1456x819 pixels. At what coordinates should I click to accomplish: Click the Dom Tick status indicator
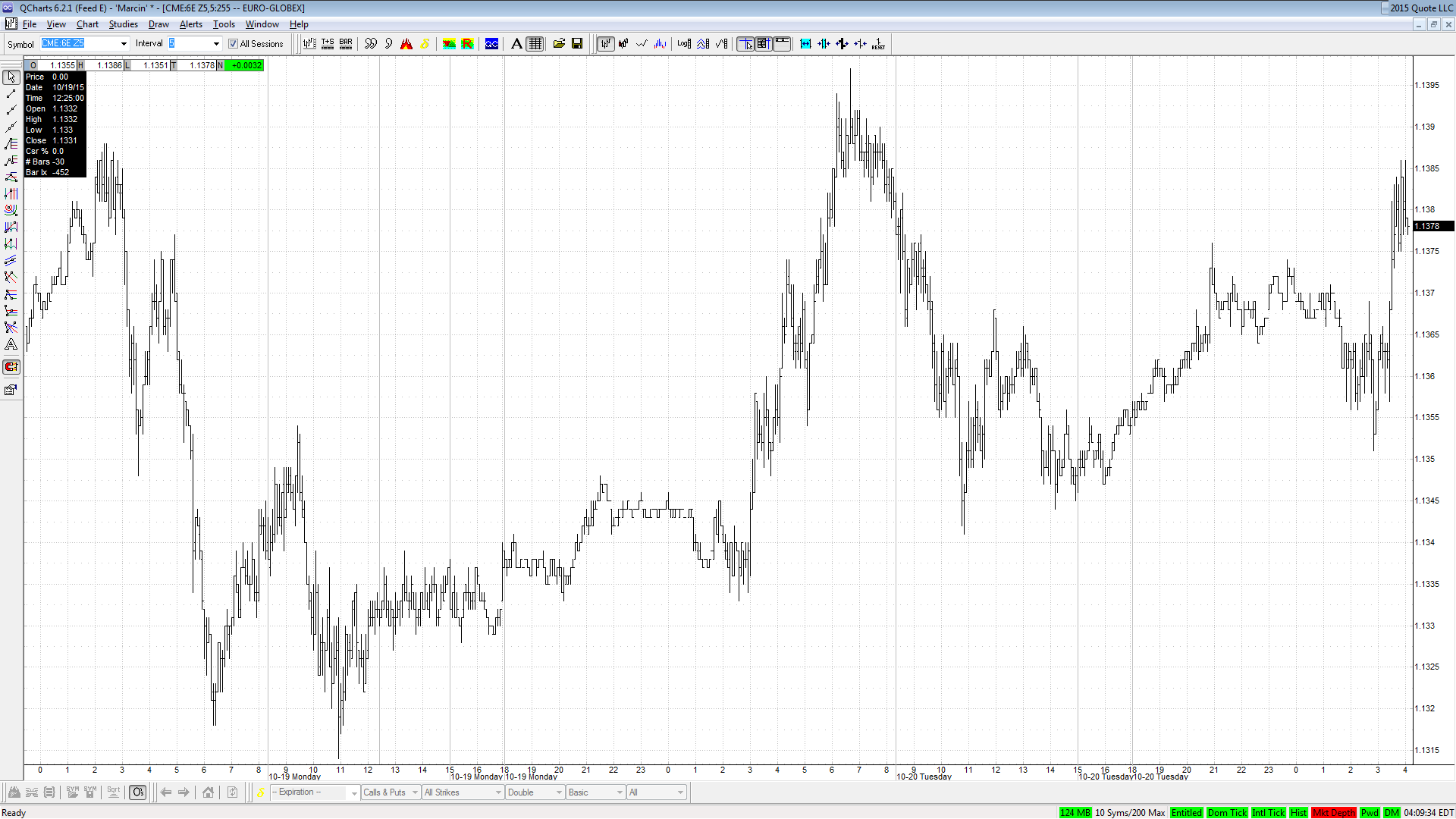pyautogui.click(x=1227, y=813)
